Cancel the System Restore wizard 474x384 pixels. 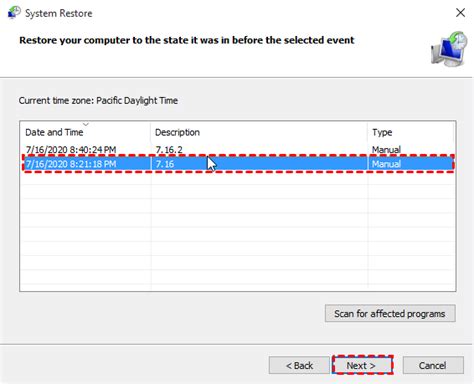click(433, 365)
